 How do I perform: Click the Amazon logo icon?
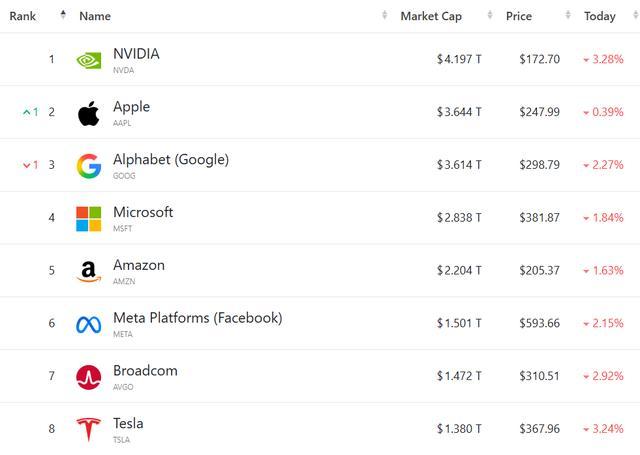pos(89,272)
